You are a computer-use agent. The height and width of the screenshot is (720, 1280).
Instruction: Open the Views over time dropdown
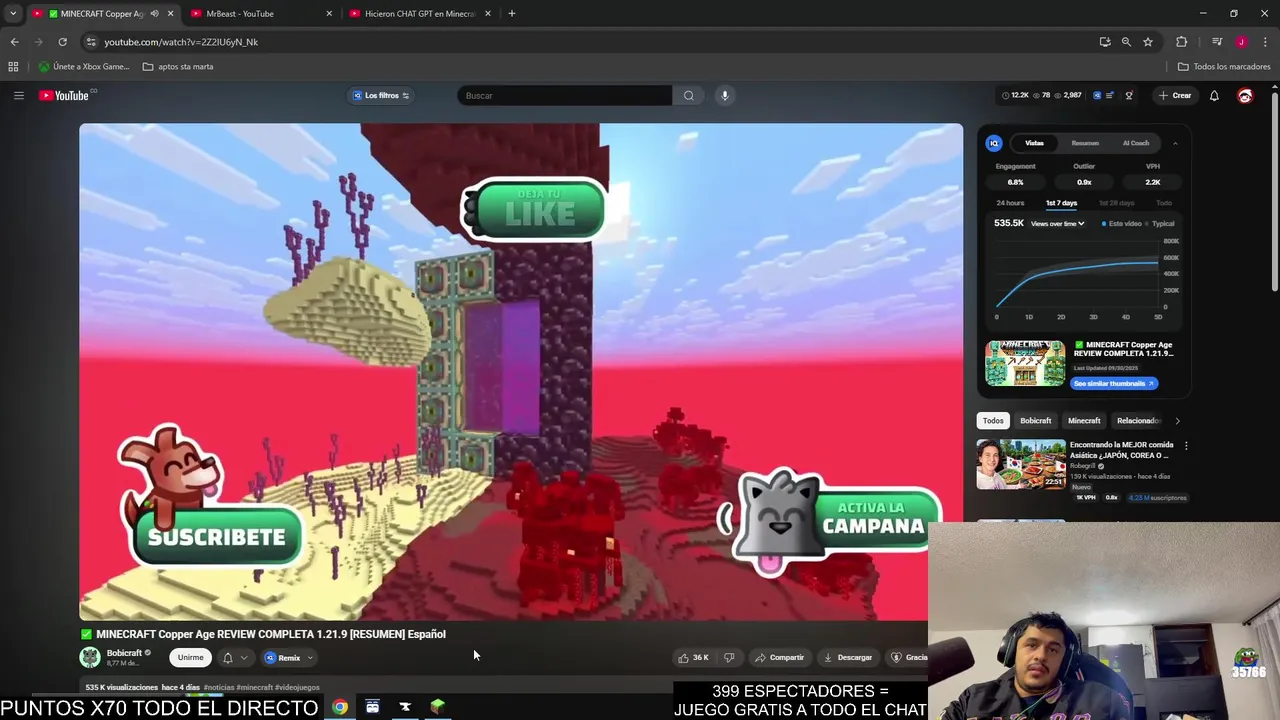pos(1057,224)
